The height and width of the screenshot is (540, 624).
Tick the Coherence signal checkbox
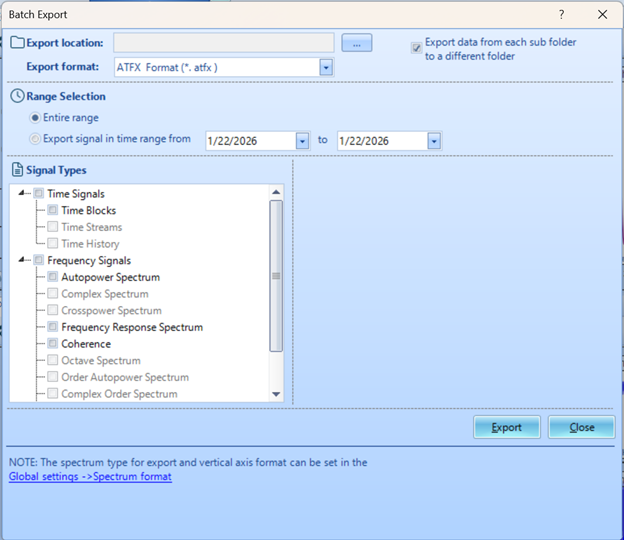[x=53, y=344]
